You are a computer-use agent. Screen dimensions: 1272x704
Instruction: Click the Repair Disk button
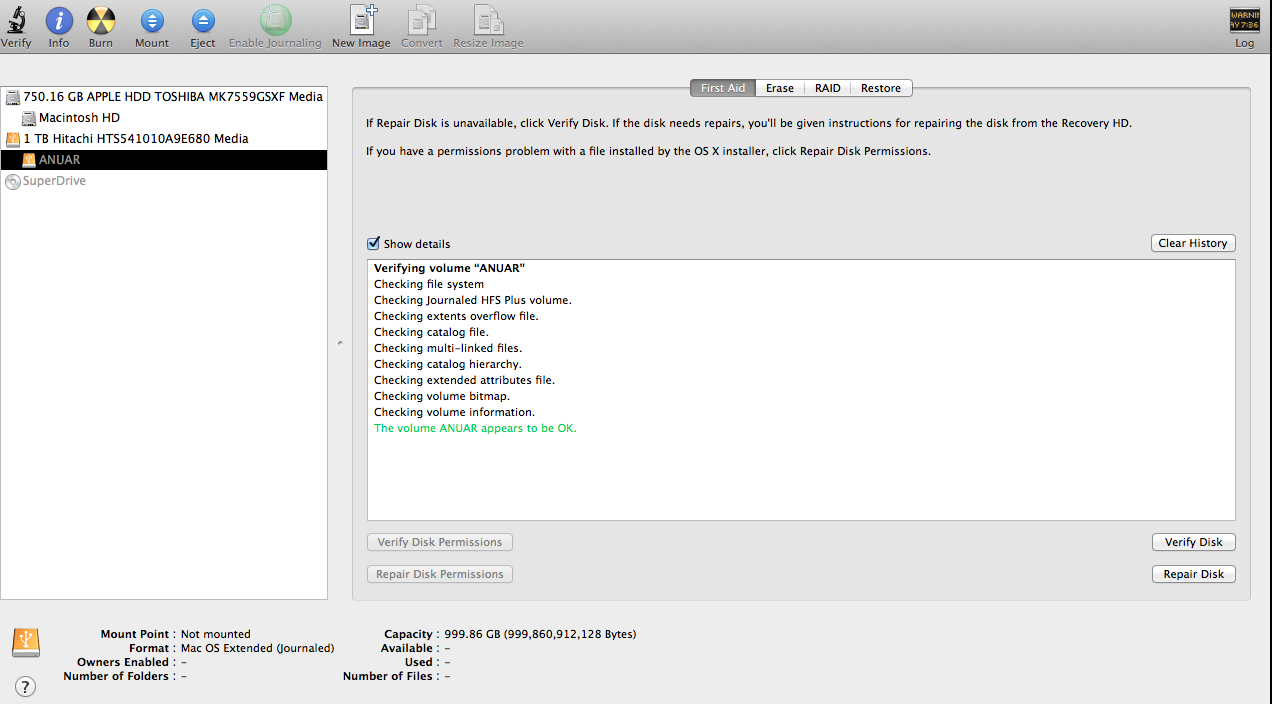1194,574
